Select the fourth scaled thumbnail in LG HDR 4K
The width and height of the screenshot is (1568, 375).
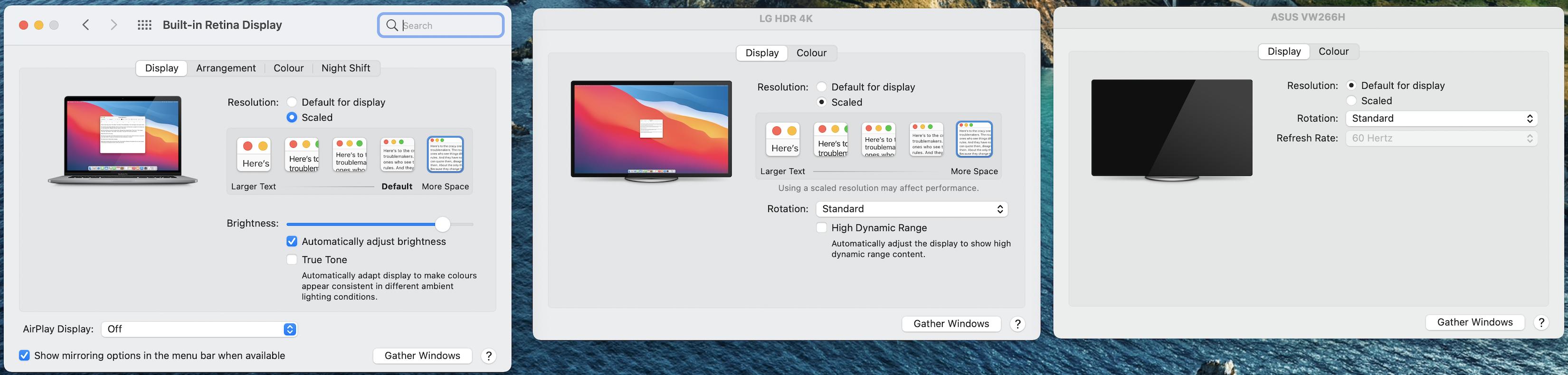(926, 139)
